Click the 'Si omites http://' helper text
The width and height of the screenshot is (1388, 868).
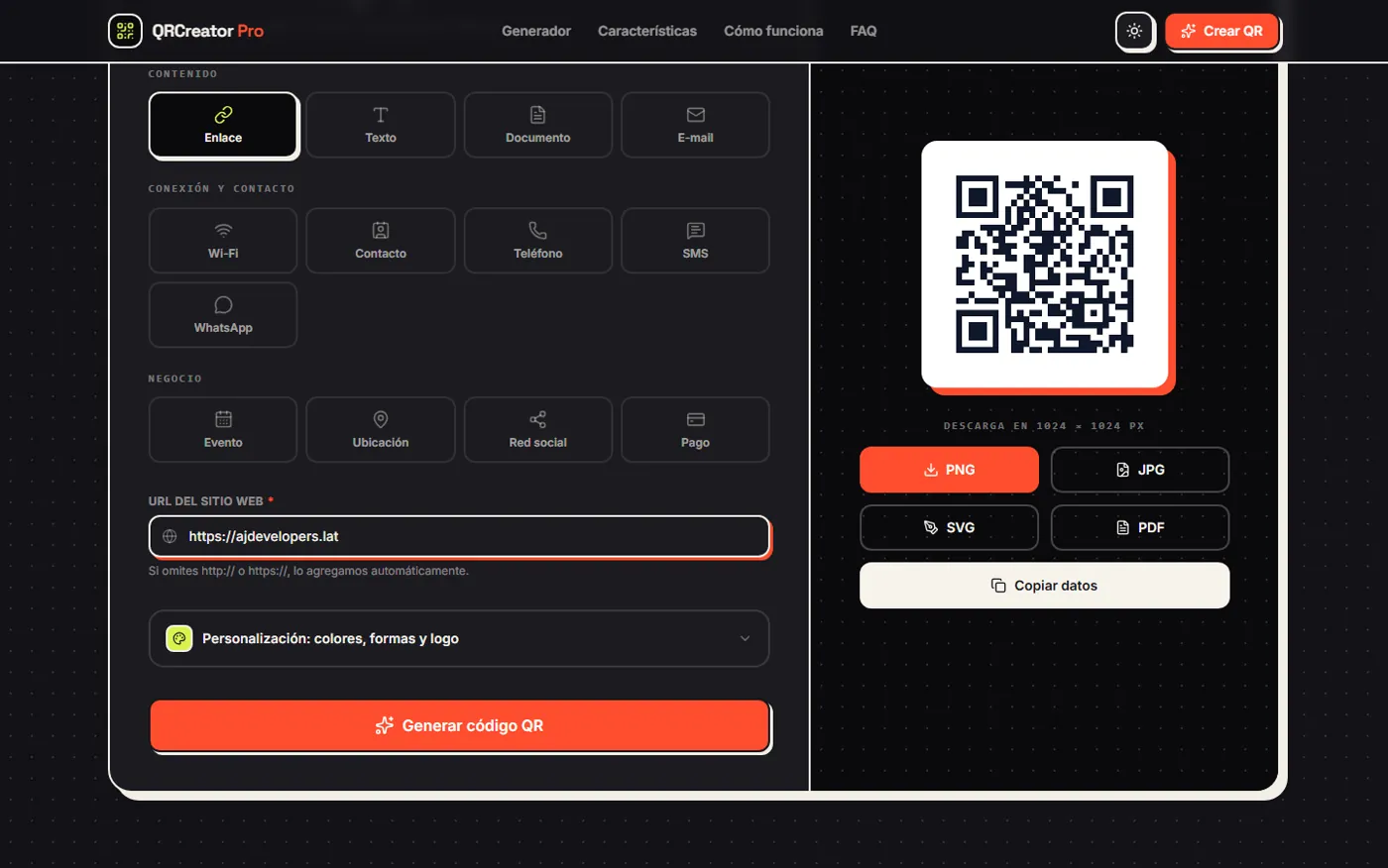(x=308, y=571)
